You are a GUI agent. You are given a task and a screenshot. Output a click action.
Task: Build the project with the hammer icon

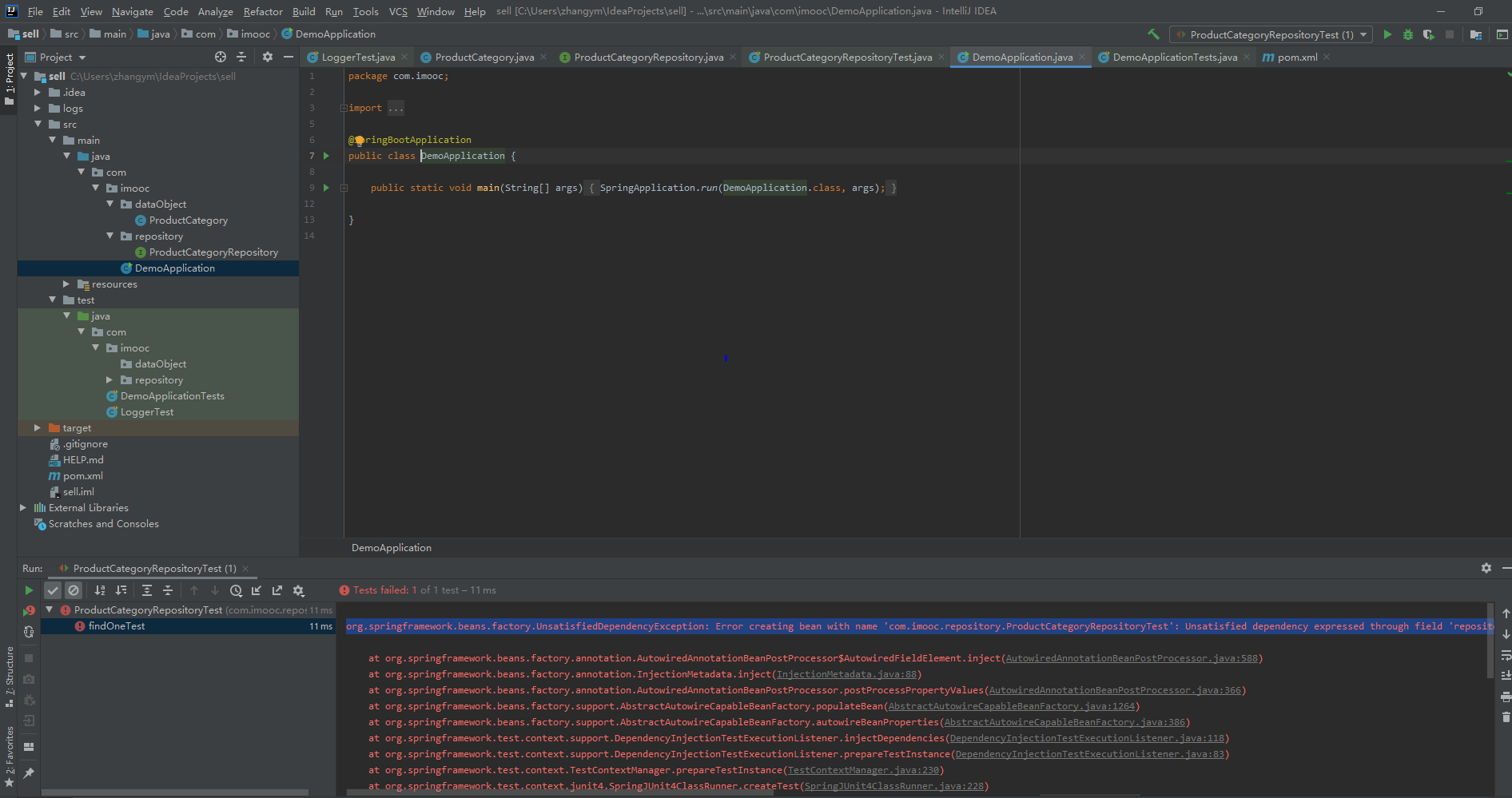tap(1153, 34)
